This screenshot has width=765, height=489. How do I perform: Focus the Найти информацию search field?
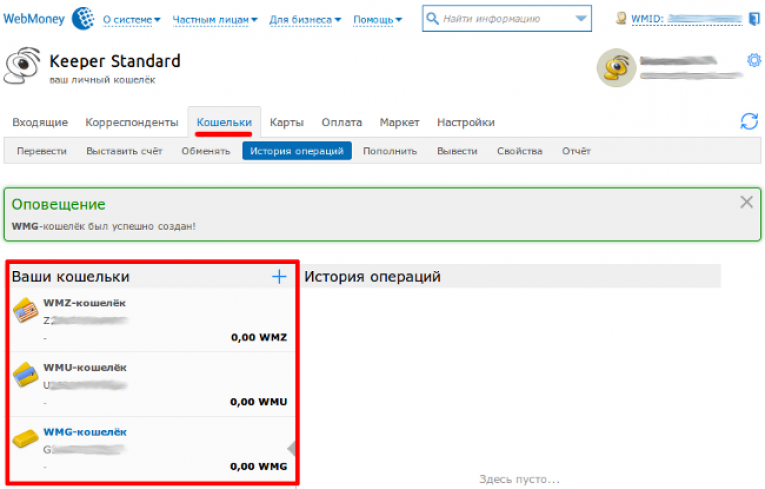tap(506, 19)
